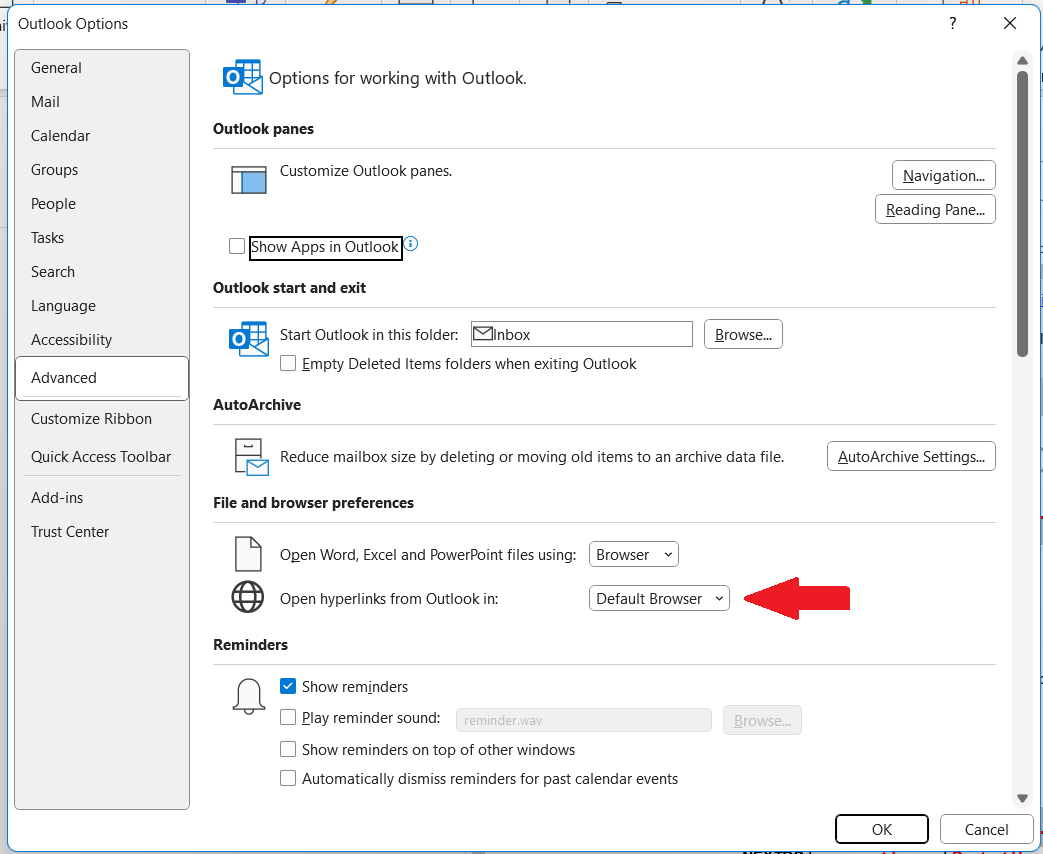Click the Outlook logo icon in the options header
1043x854 pixels.
242,77
